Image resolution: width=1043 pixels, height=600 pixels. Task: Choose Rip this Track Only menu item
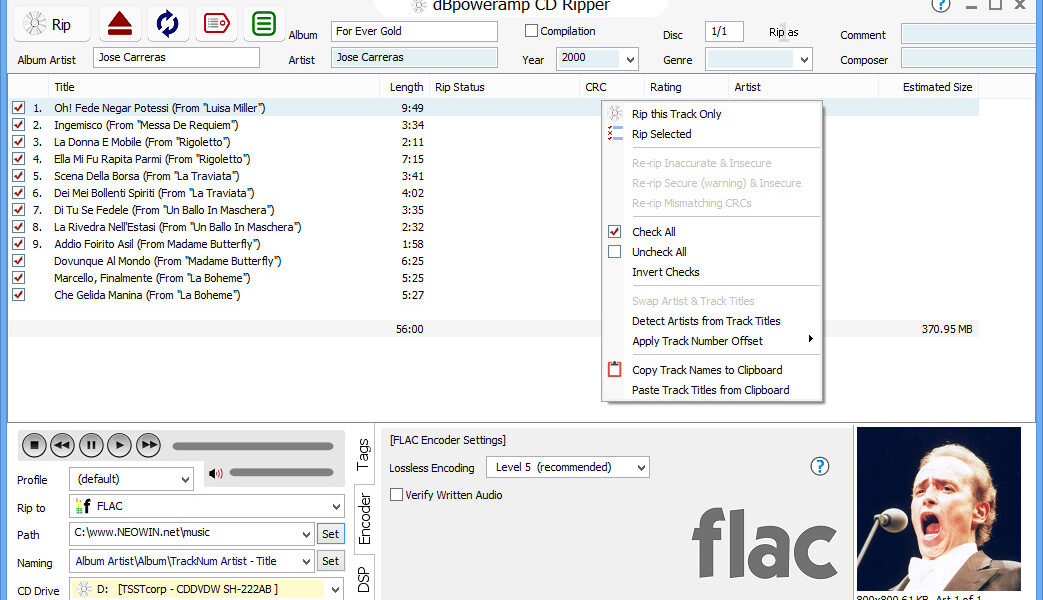(x=676, y=114)
